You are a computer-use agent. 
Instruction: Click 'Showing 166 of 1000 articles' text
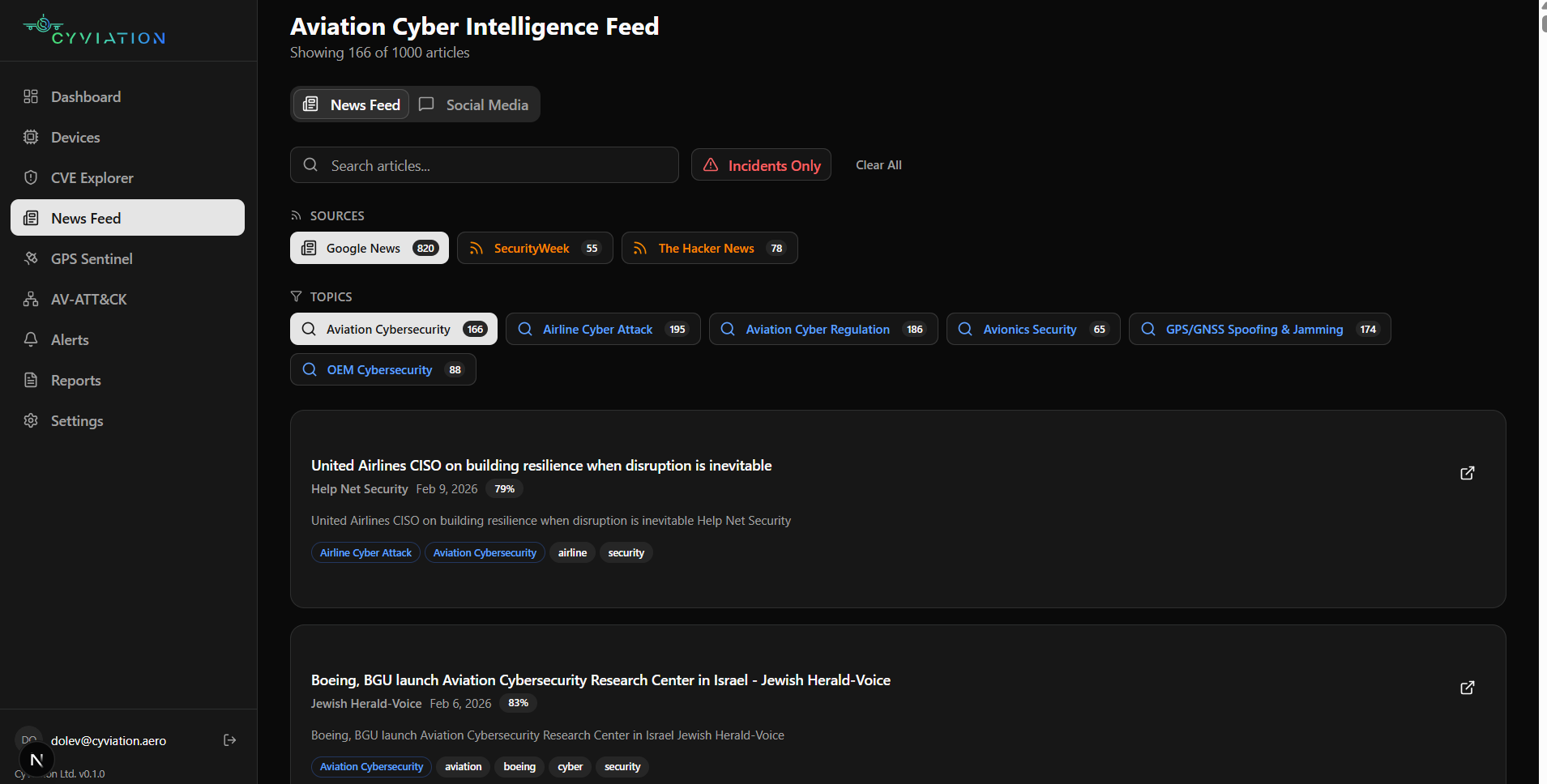[x=380, y=53]
